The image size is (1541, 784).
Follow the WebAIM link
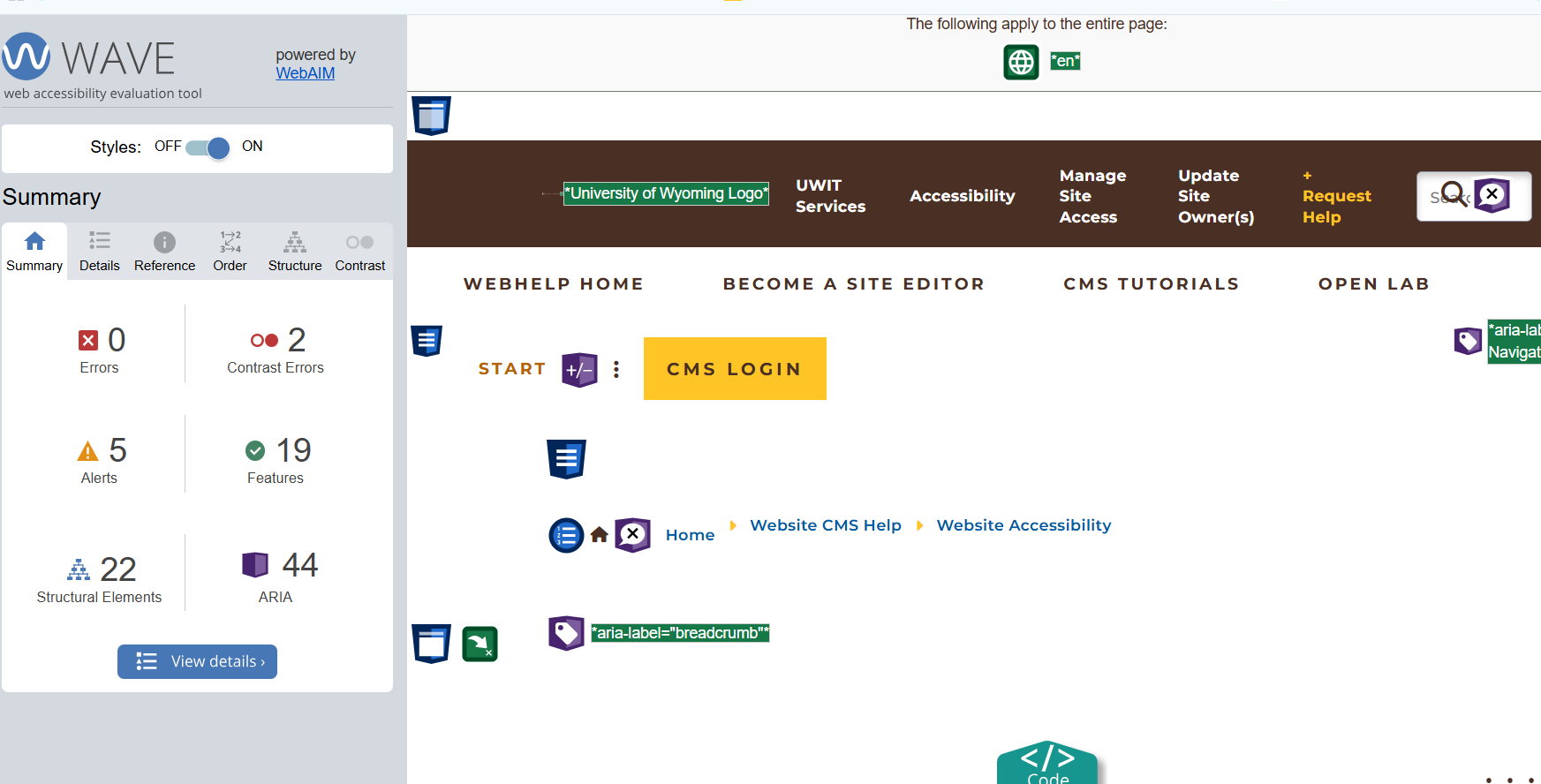tap(305, 73)
